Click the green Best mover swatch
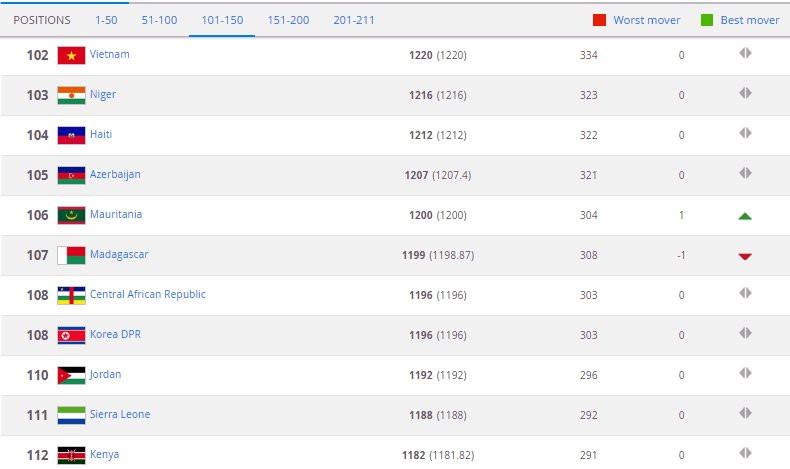Screen dimensions: 790x469 pyautogui.click(x=706, y=20)
